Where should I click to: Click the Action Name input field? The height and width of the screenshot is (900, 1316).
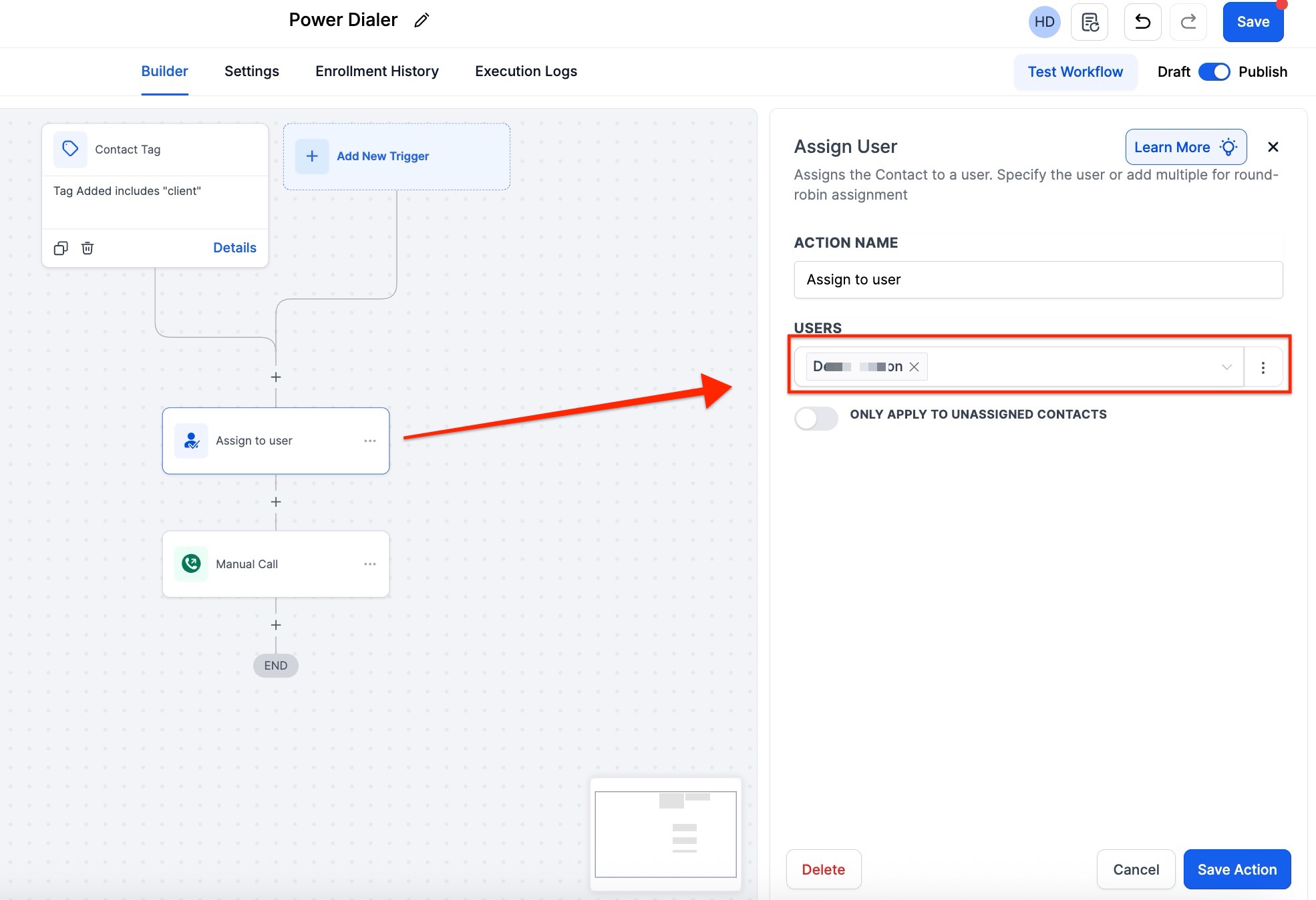pyautogui.click(x=1037, y=280)
